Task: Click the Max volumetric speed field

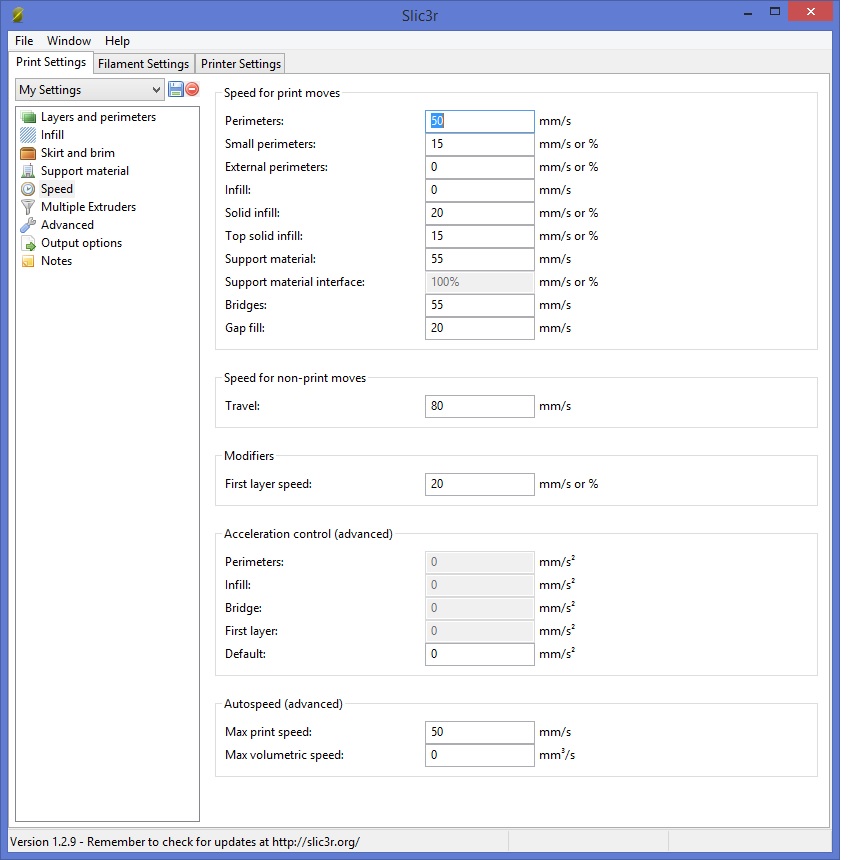Action: coord(479,755)
